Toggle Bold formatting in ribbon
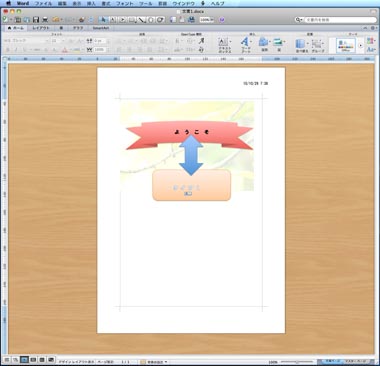Image resolution: width=380 pixels, height=366 pixels. point(8,50)
